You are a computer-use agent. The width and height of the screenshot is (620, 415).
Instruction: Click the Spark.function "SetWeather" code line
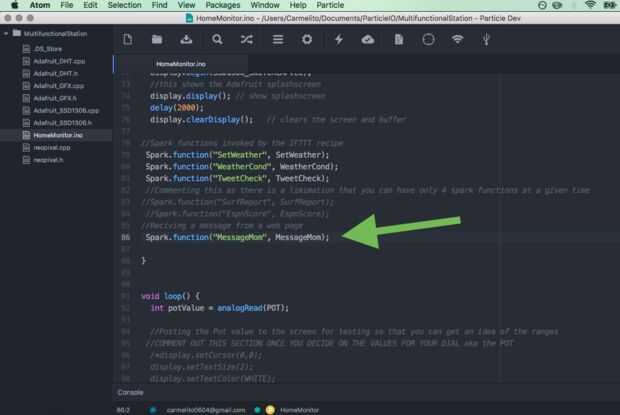point(237,155)
